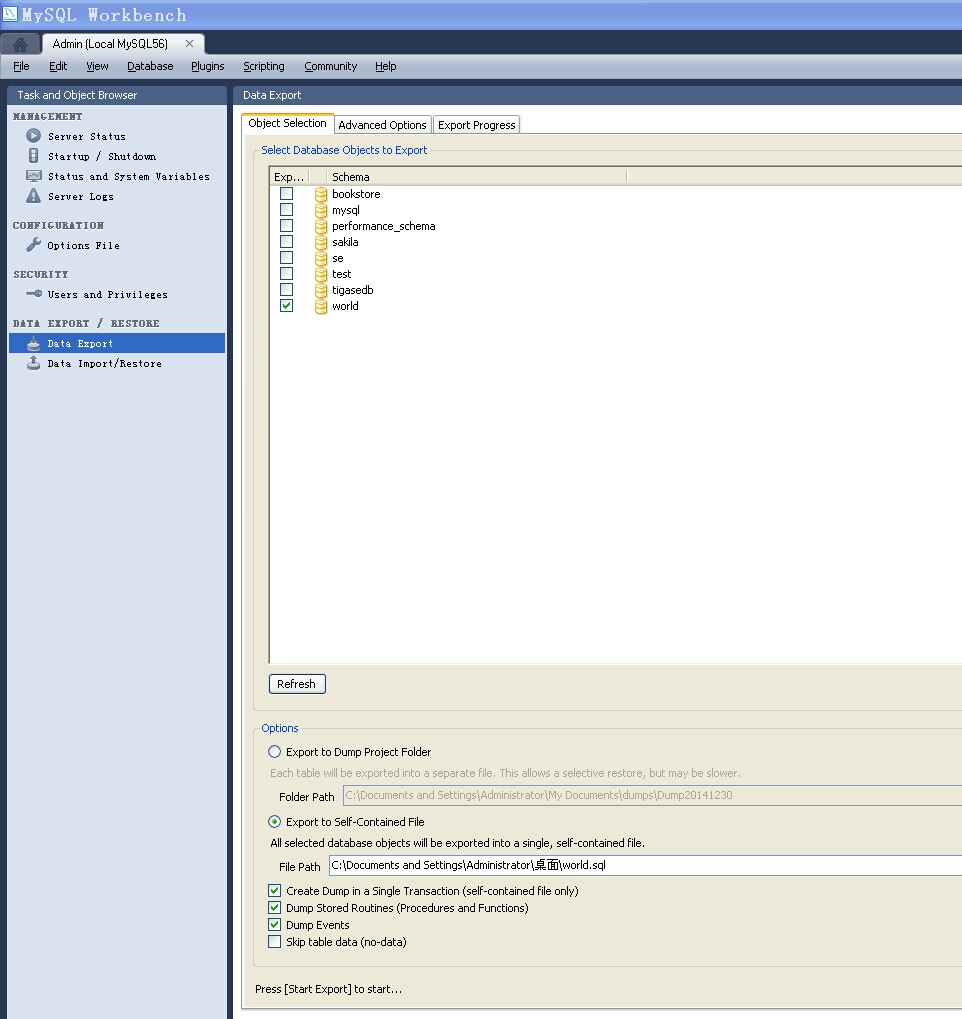Click the Exp... column header
The height and width of the screenshot is (1019, 962).
tap(289, 177)
